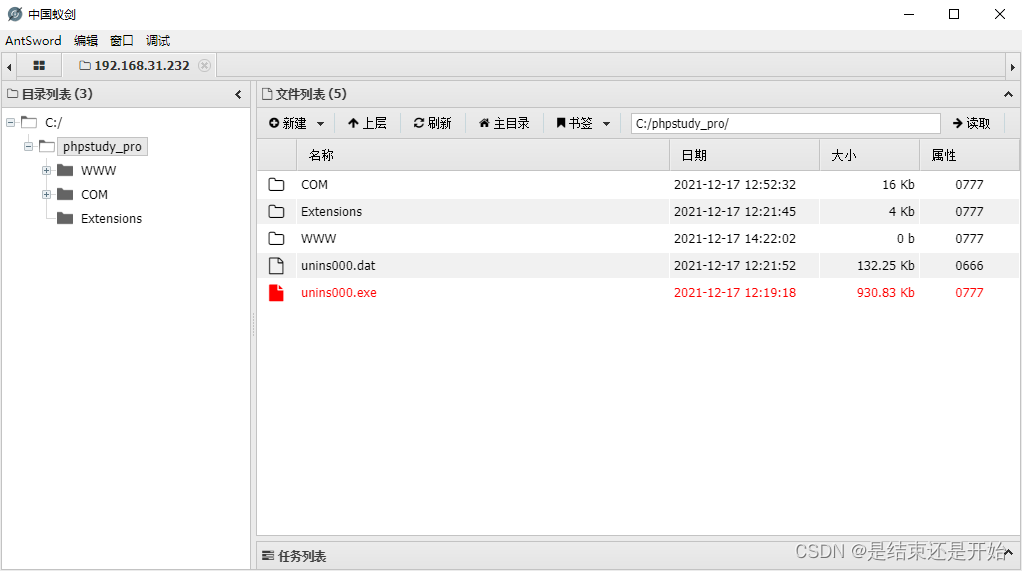Image resolution: width=1022 pixels, height=571 pixels.
Task: Refresh file list with 刷新
Action: [432, 123]
